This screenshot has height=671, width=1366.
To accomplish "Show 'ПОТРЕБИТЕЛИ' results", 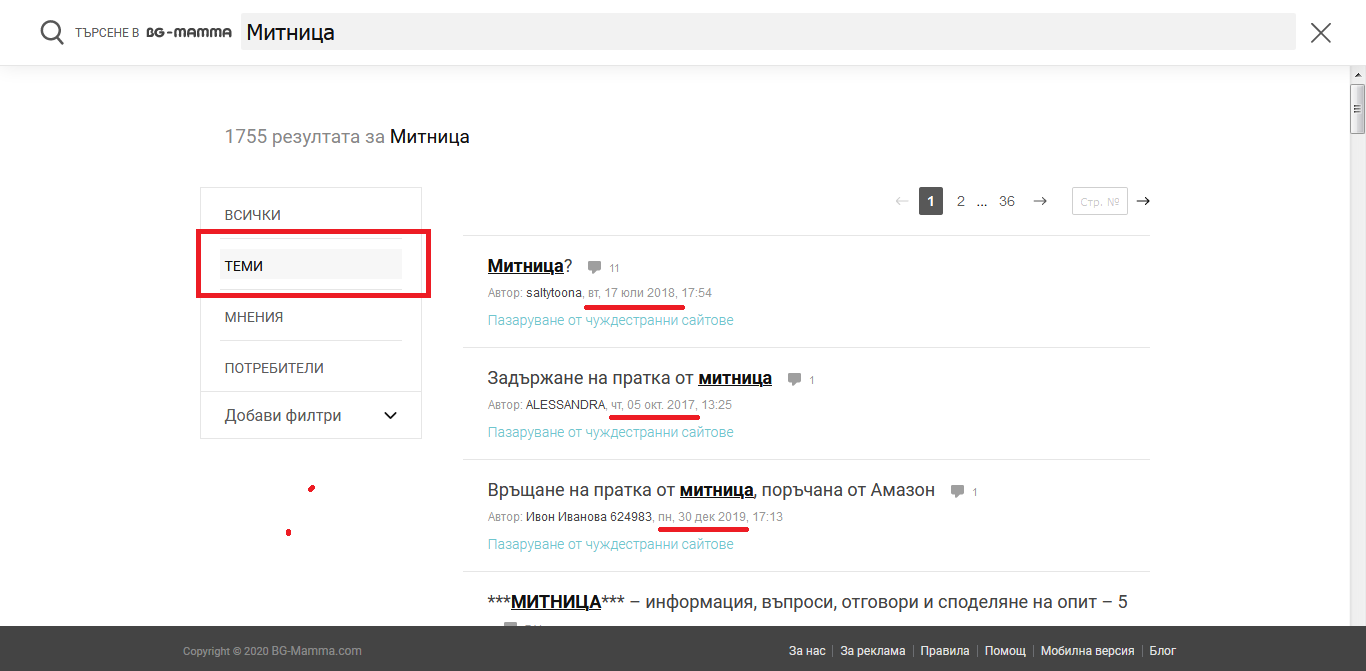I will (274, 368).
